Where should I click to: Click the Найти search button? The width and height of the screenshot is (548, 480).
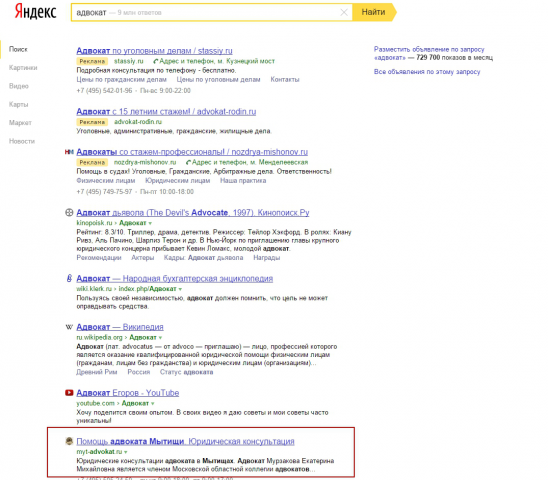374,12
